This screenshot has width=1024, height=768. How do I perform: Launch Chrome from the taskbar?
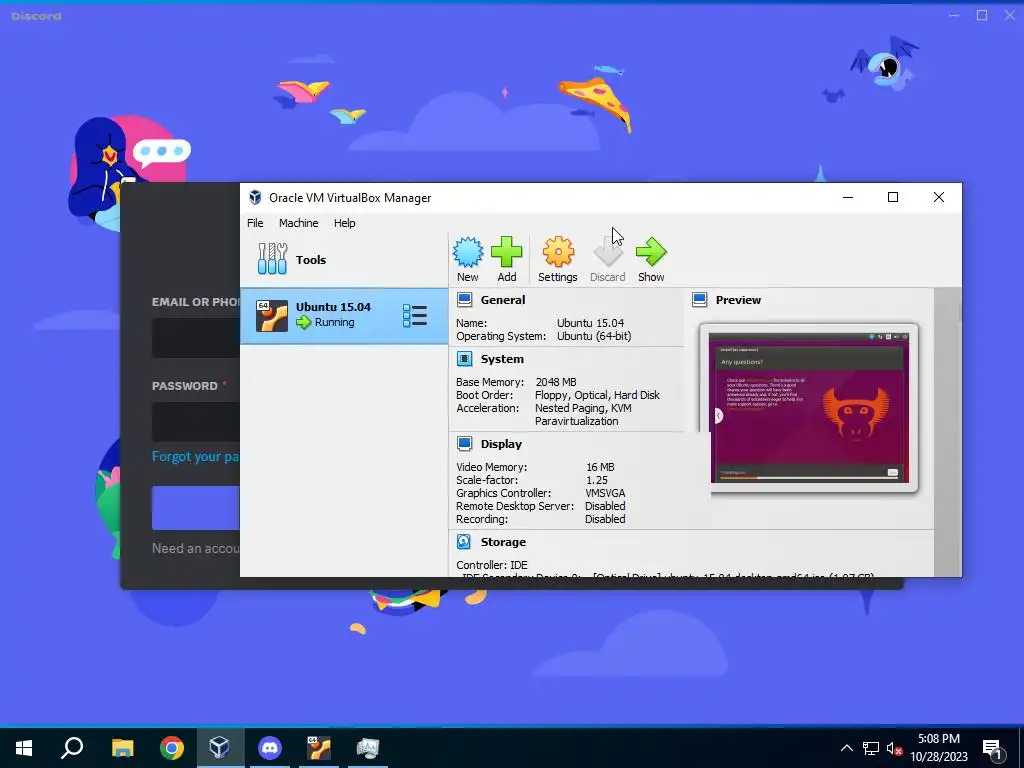[172, 748]
